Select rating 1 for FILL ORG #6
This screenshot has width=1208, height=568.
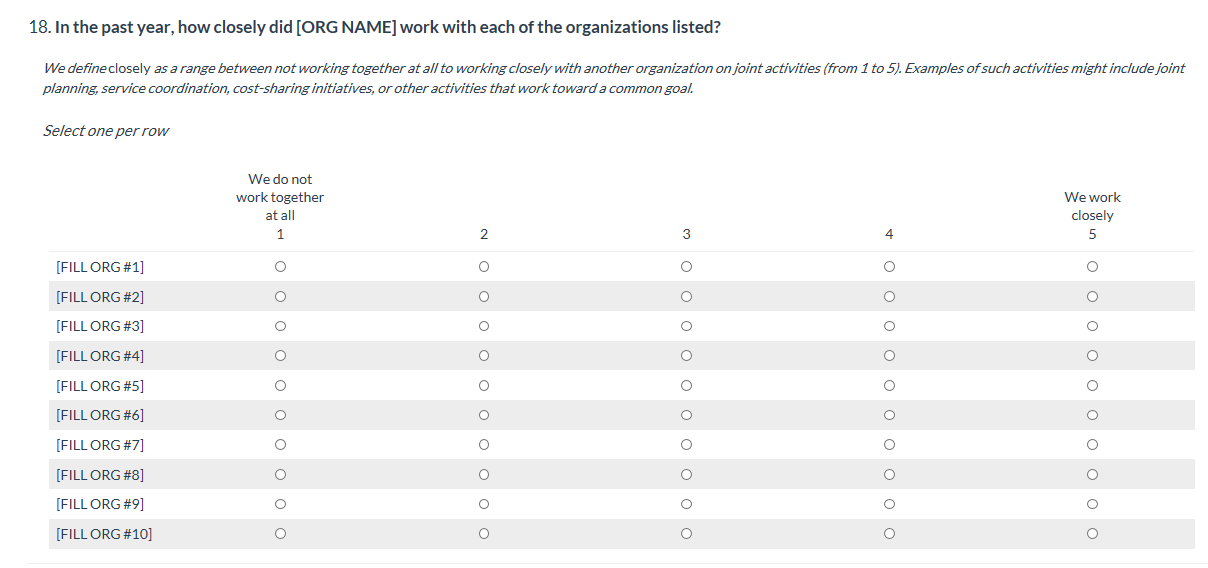pos(280,415)
